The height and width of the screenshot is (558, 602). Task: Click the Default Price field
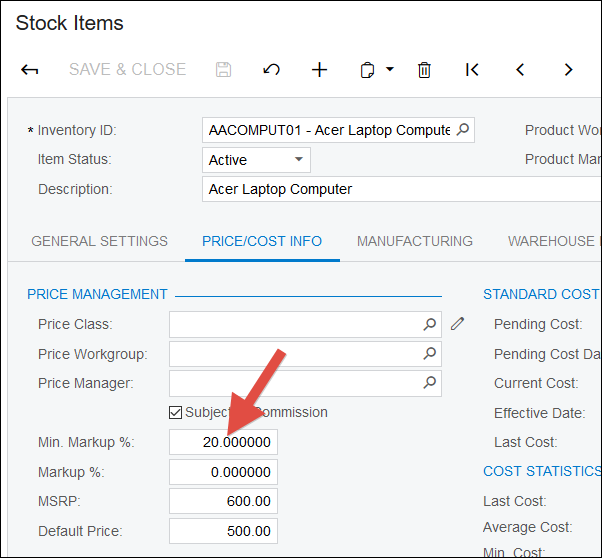(x=223, y=531)
